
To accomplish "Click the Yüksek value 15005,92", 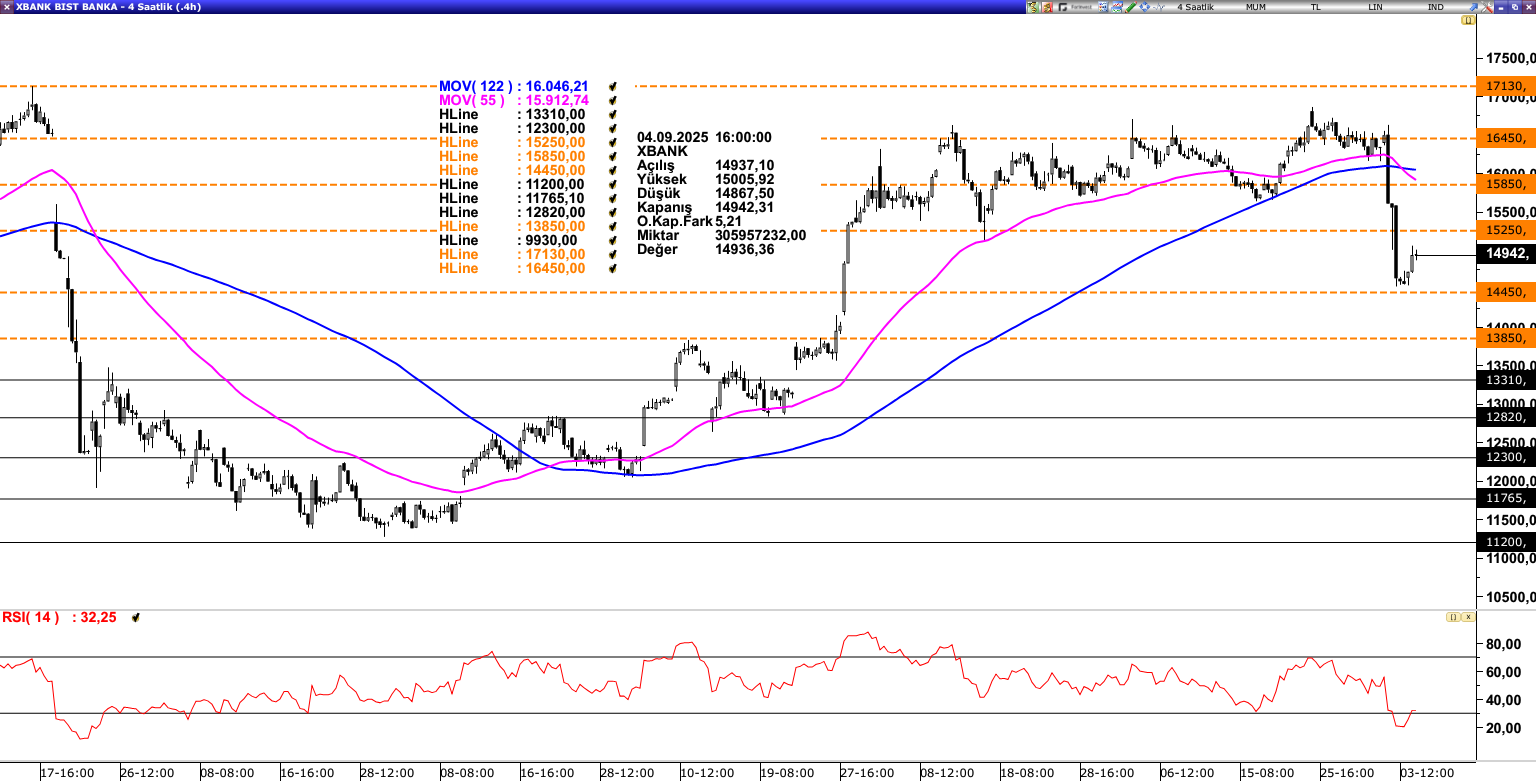I will (x=744, y=179).
